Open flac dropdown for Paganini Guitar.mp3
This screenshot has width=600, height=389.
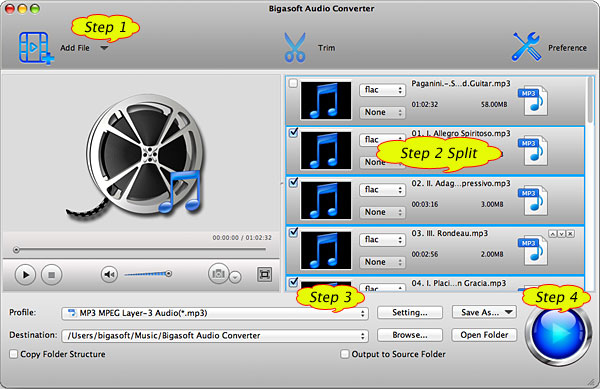click(x=382, y=90)
